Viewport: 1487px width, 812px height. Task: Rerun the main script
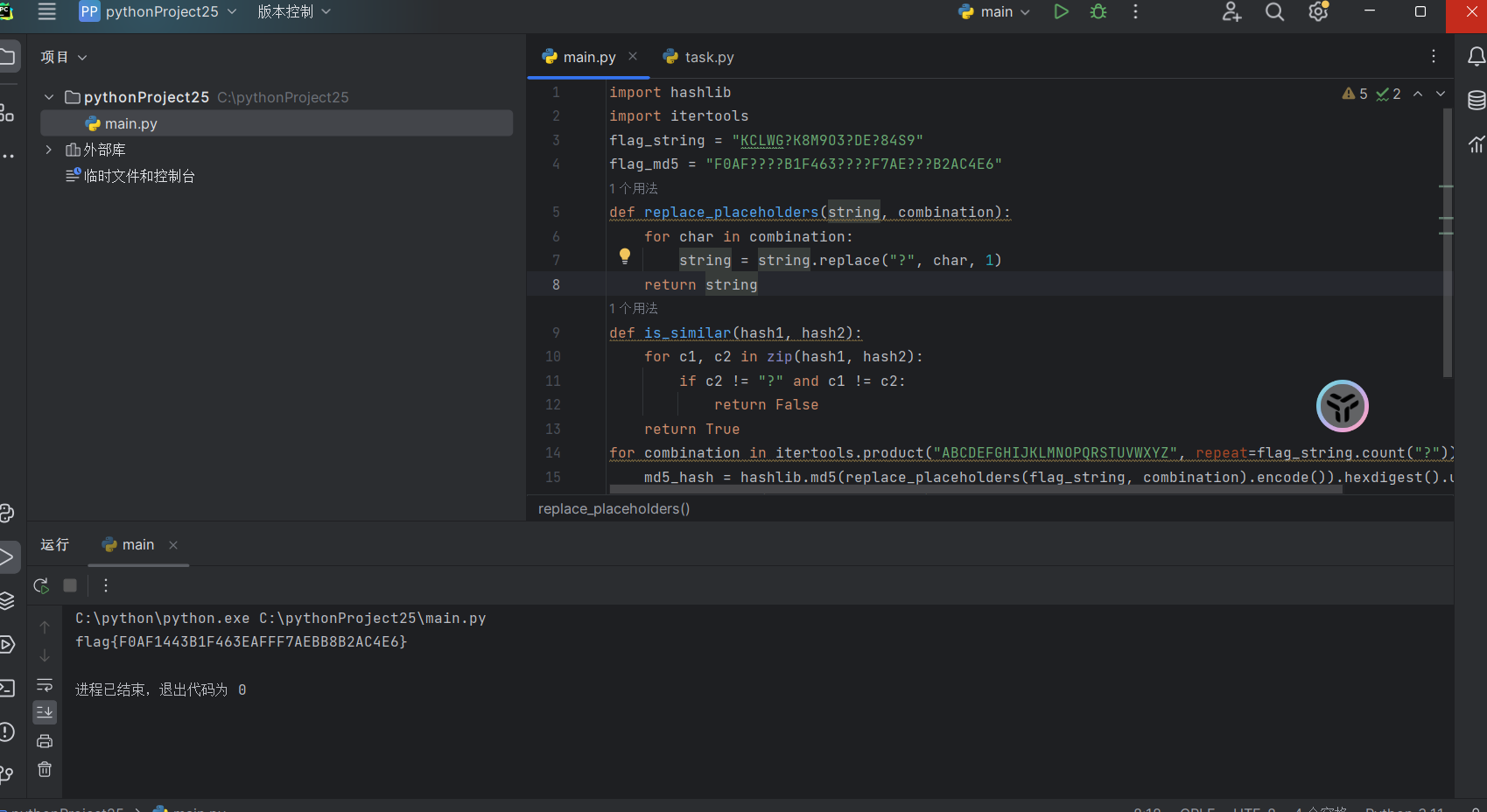click(x=41, y=585)
